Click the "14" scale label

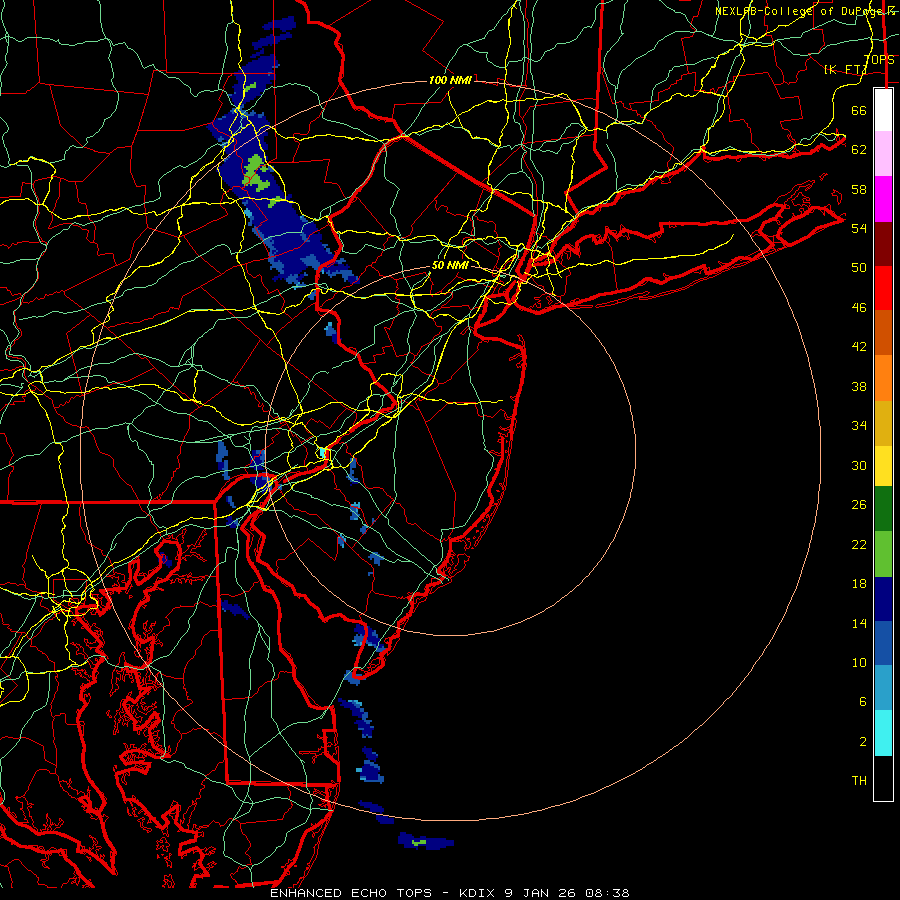pos(859,623)
